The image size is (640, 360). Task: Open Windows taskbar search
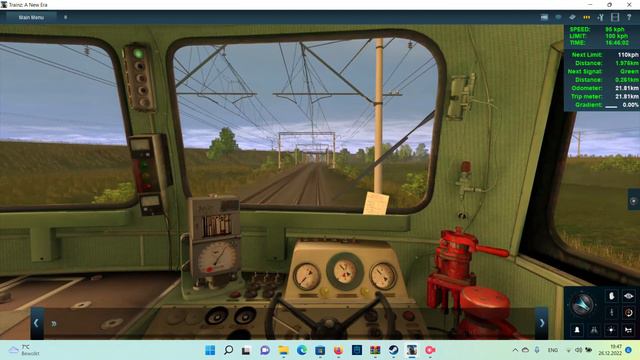229,350
